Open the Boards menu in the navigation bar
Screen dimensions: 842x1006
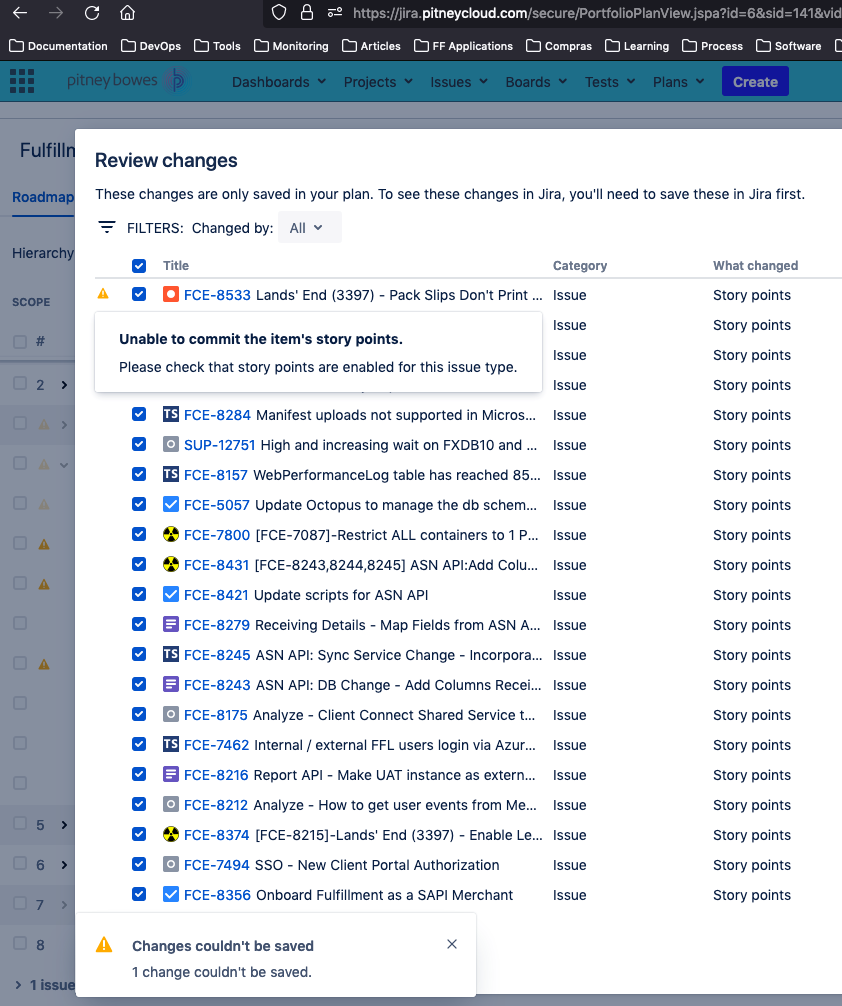[536, 82]
